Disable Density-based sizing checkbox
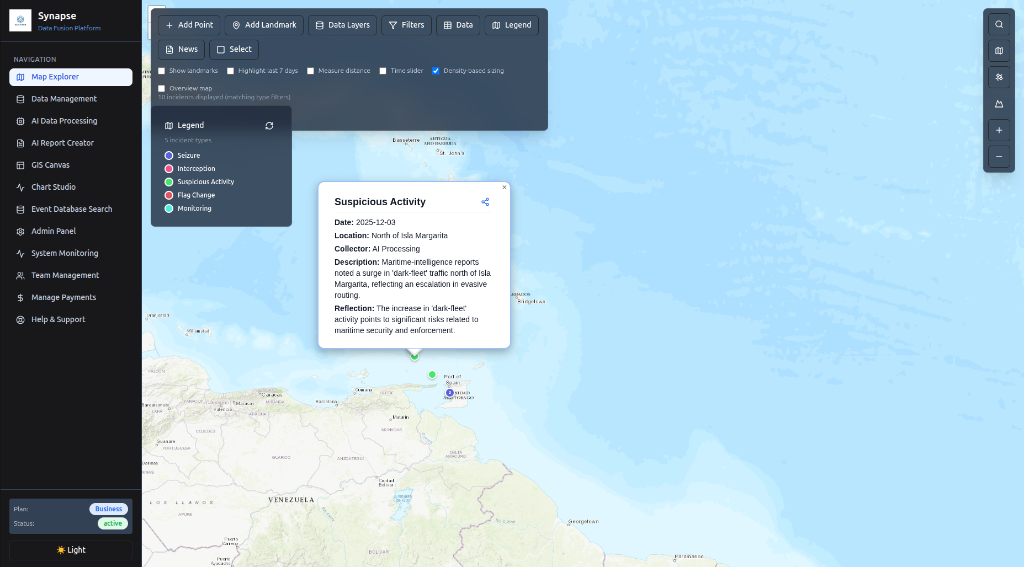Image resolution: width=1024 pixels, height=567 pixels. (436, 71)
